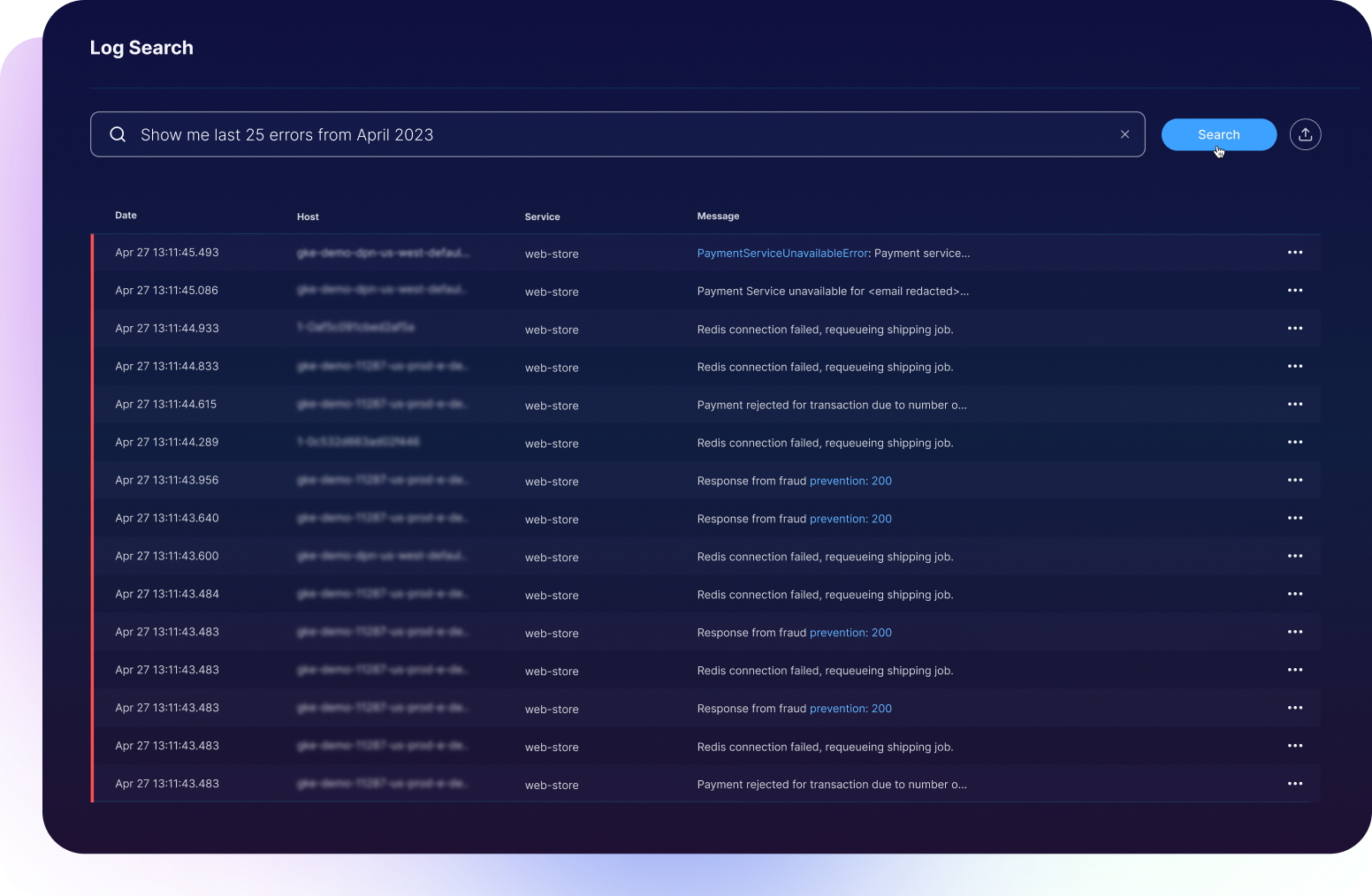This screenshot has width=1372, height=896.
Task: Click the ellipsis on the last Payment rejected row
Action: click(1295, 783)
